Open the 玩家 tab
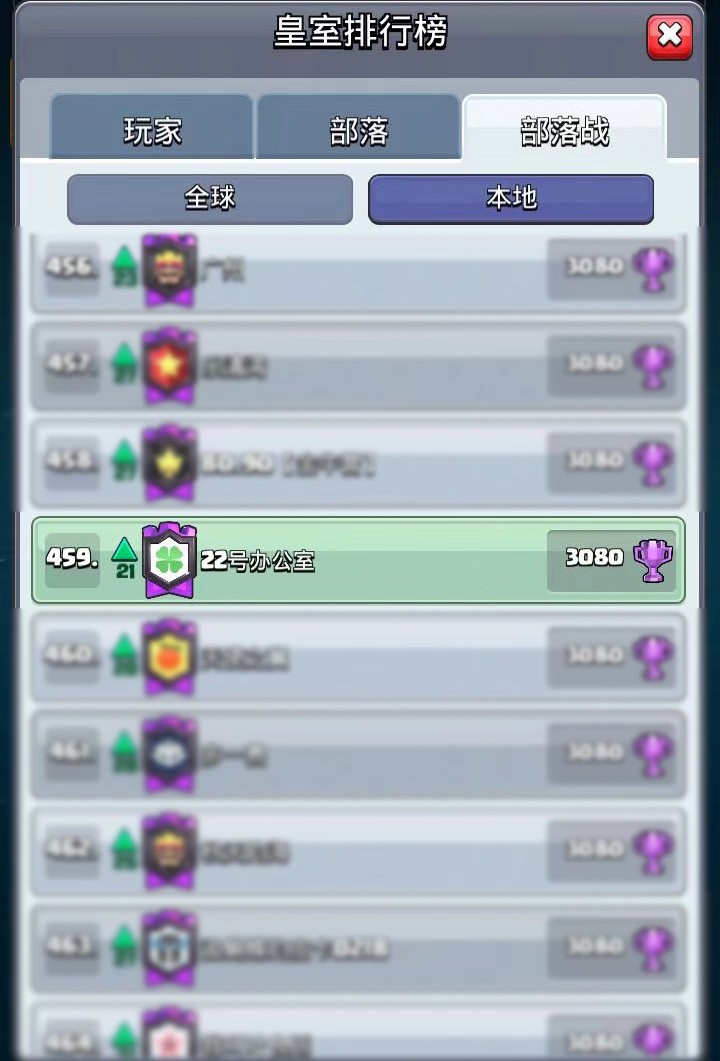This screenshot has height=1061, width=720. [x=152, y=129]
